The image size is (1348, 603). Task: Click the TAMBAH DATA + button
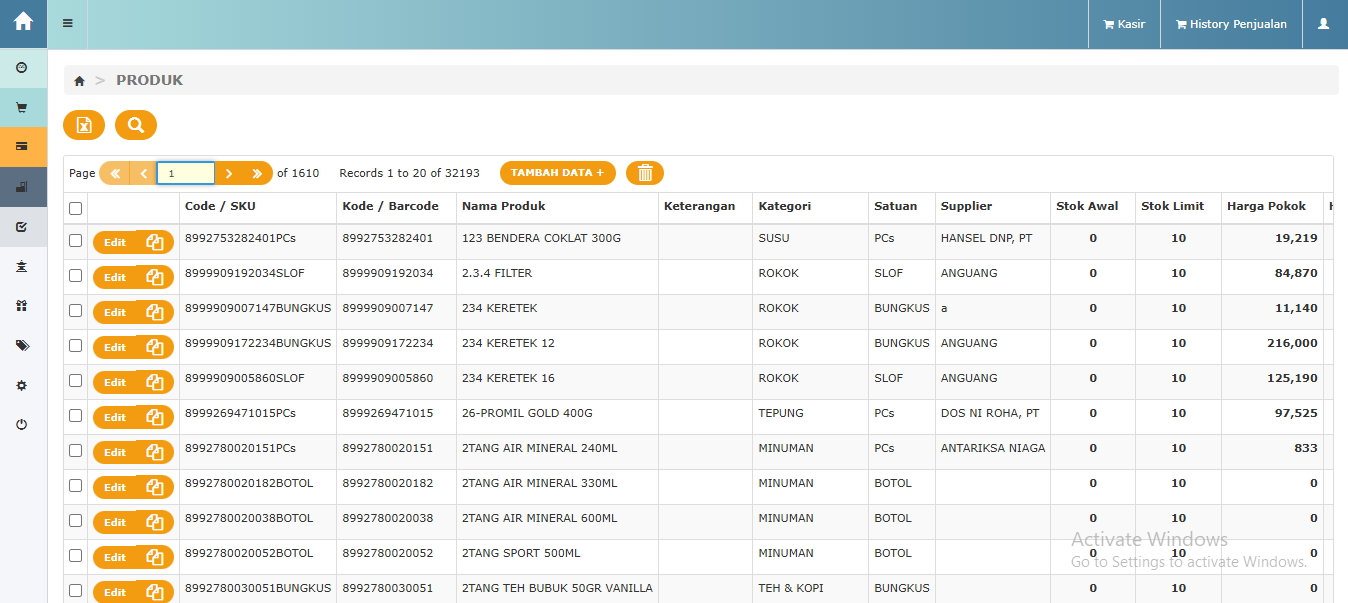pyautogui.click(x=557, y=173)
